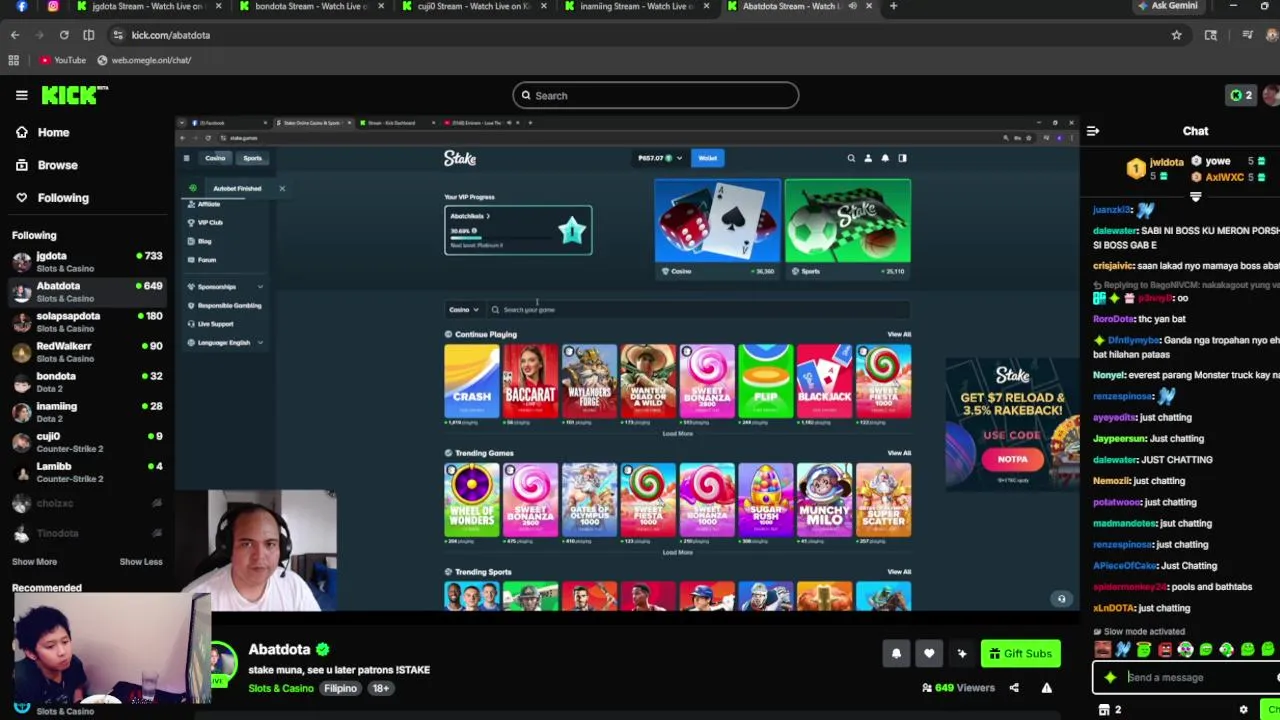Open the RedWalkerr channel

click(87, 352)
